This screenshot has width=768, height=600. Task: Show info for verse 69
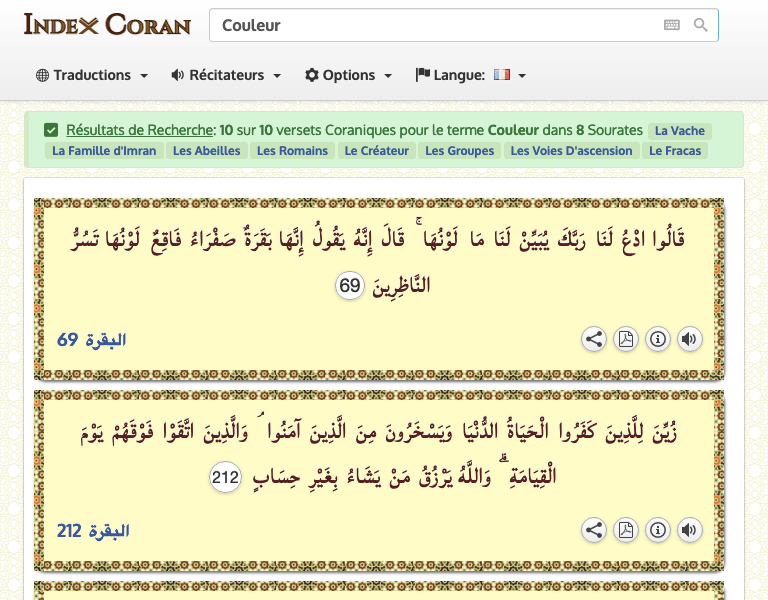click(658, 339)
